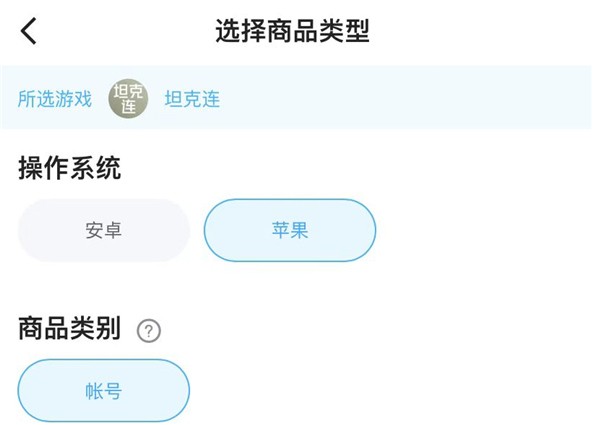
Task: Click the 选择商品类型 page title
Action: pyautogui.click(x=293, y=31)
